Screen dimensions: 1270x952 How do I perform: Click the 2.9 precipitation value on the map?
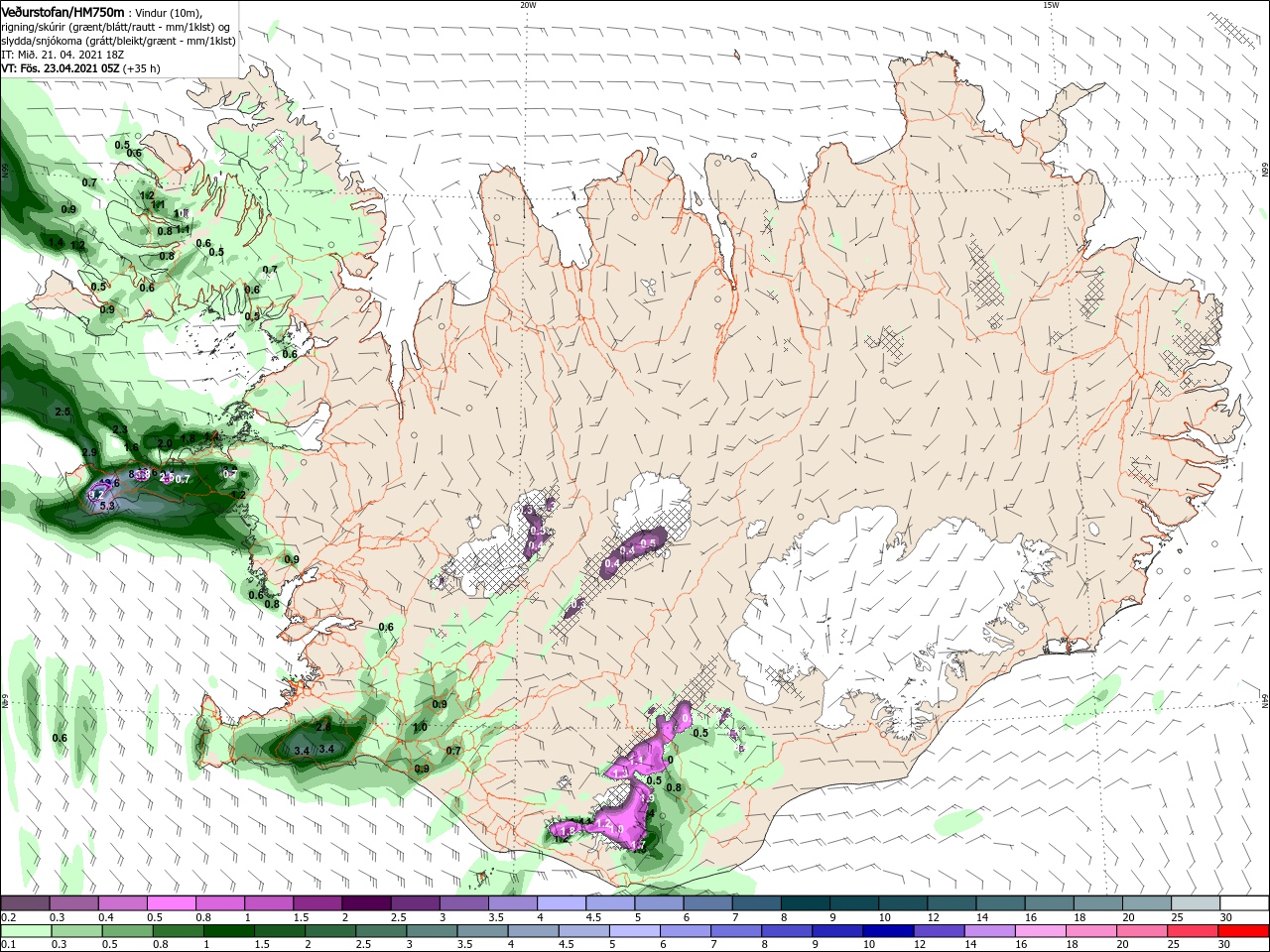[x=88, y=452]
